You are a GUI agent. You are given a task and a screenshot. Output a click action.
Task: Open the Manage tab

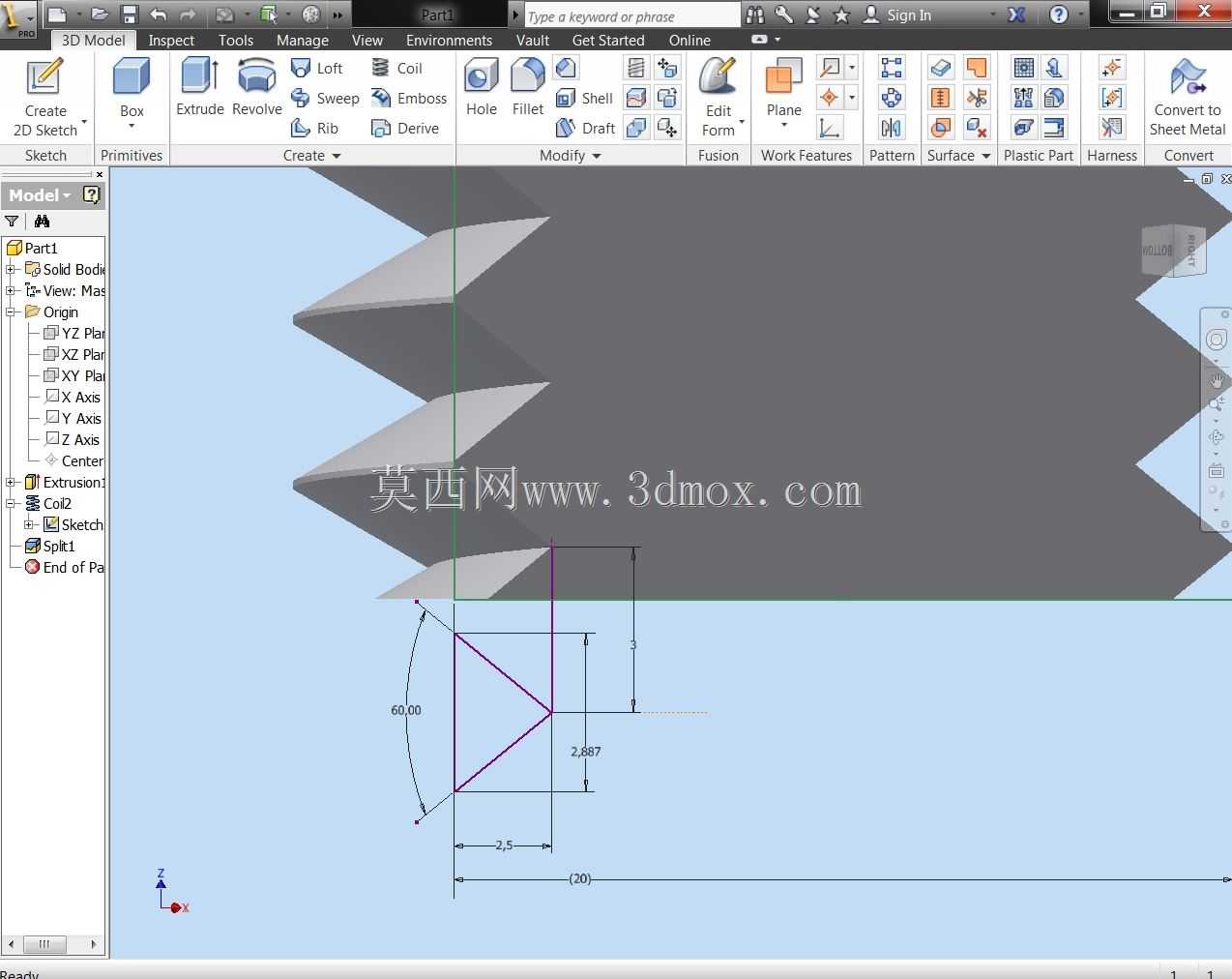point(303,40)
